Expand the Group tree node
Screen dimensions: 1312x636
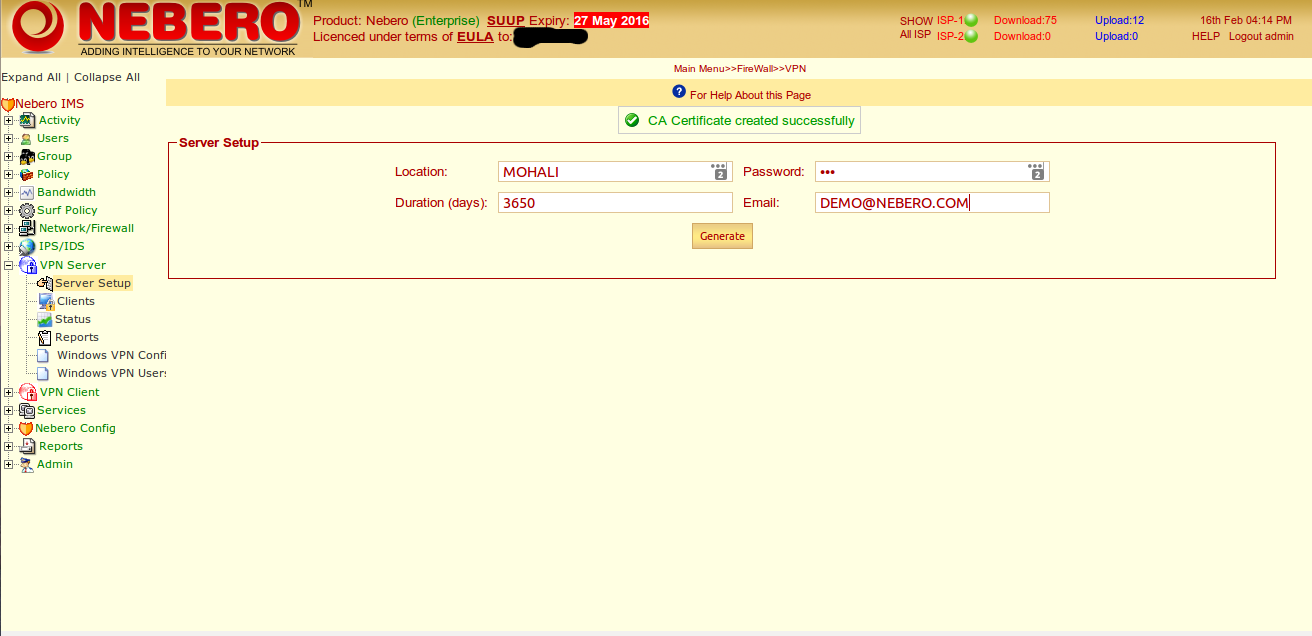tap(9, 156)
